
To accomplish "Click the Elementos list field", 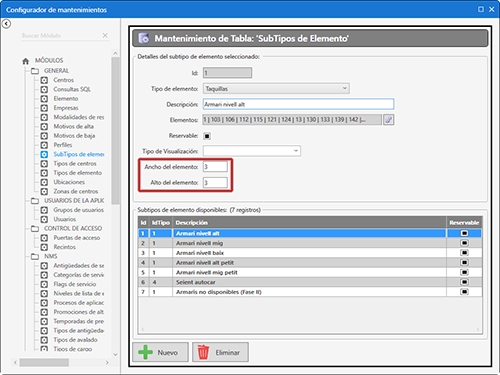I will tap(292, 120).
